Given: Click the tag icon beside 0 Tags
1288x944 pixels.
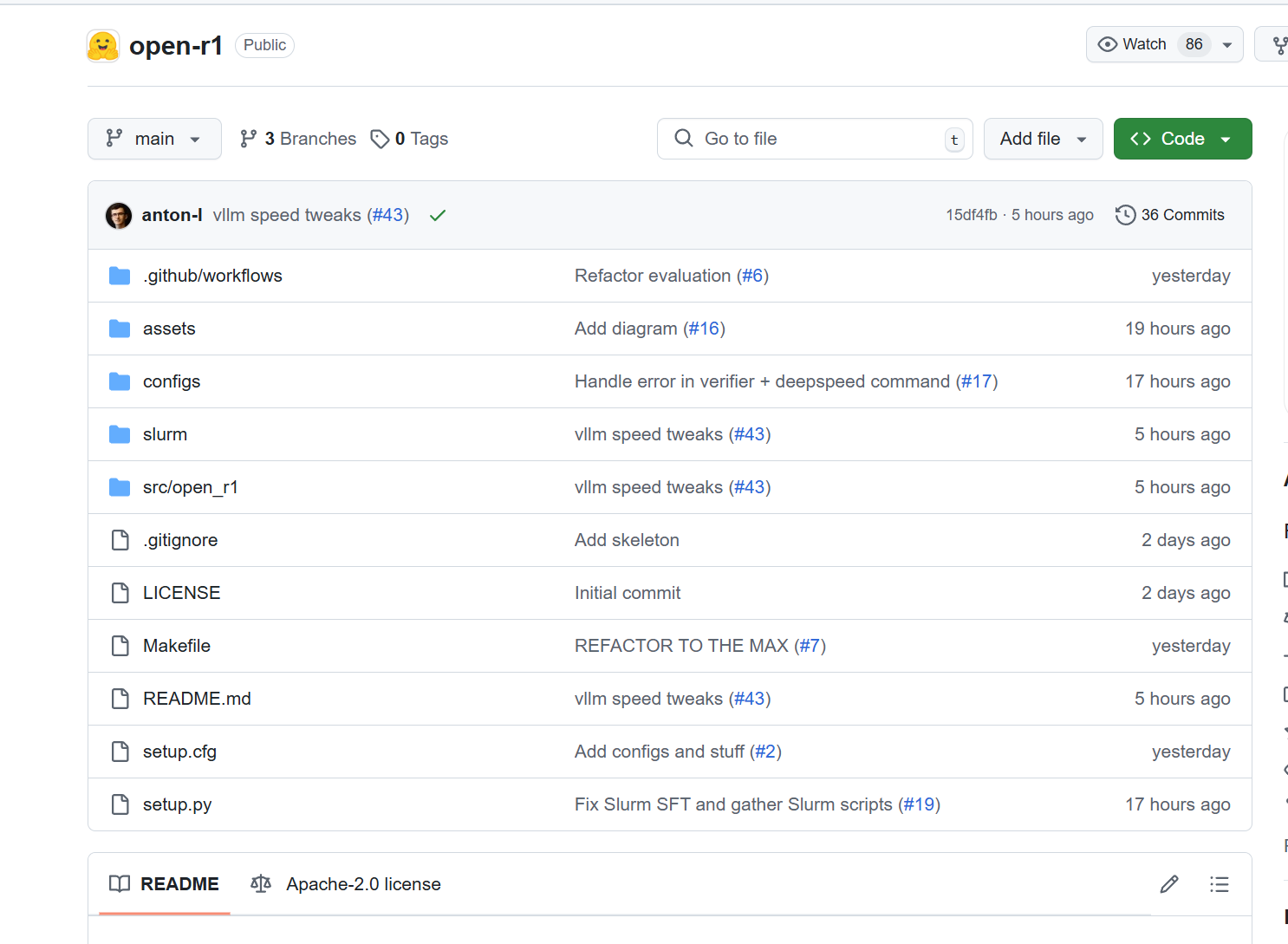Looking at the screenshot, I should tap(380, 139).
